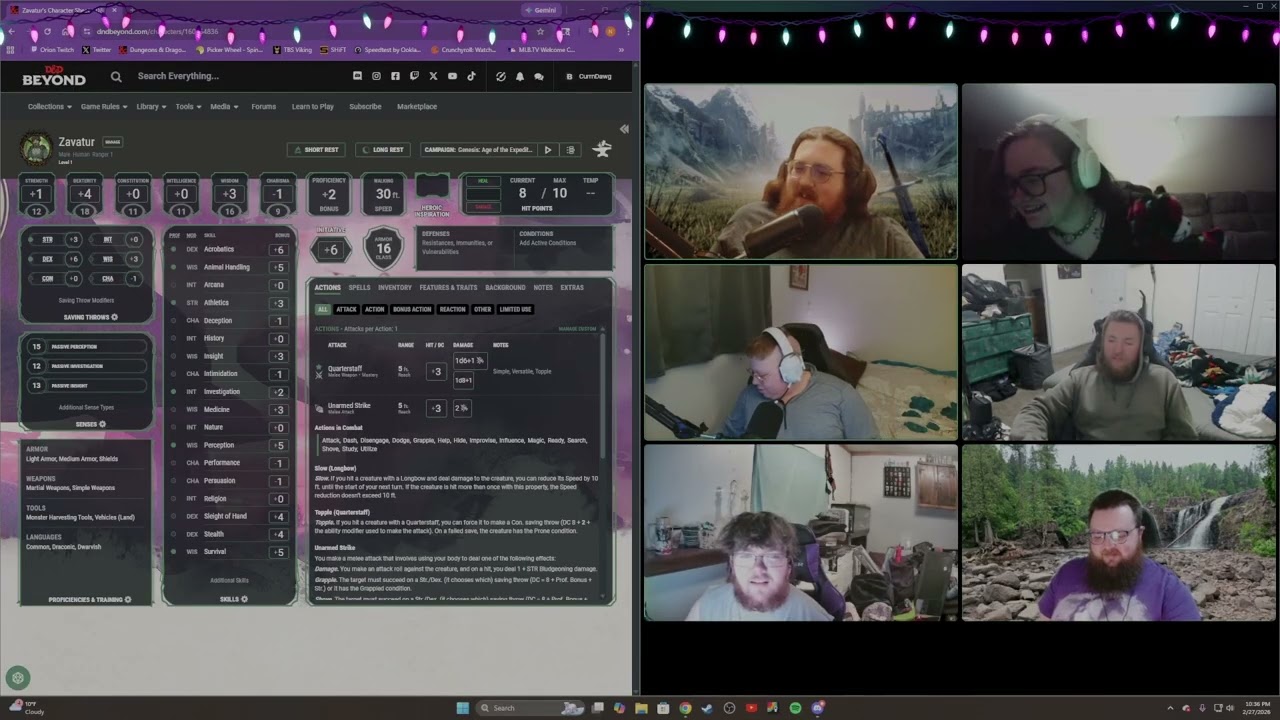Filter actions by Limited Use
Viewport: 1280px width, 720px height.
point(515,310)
